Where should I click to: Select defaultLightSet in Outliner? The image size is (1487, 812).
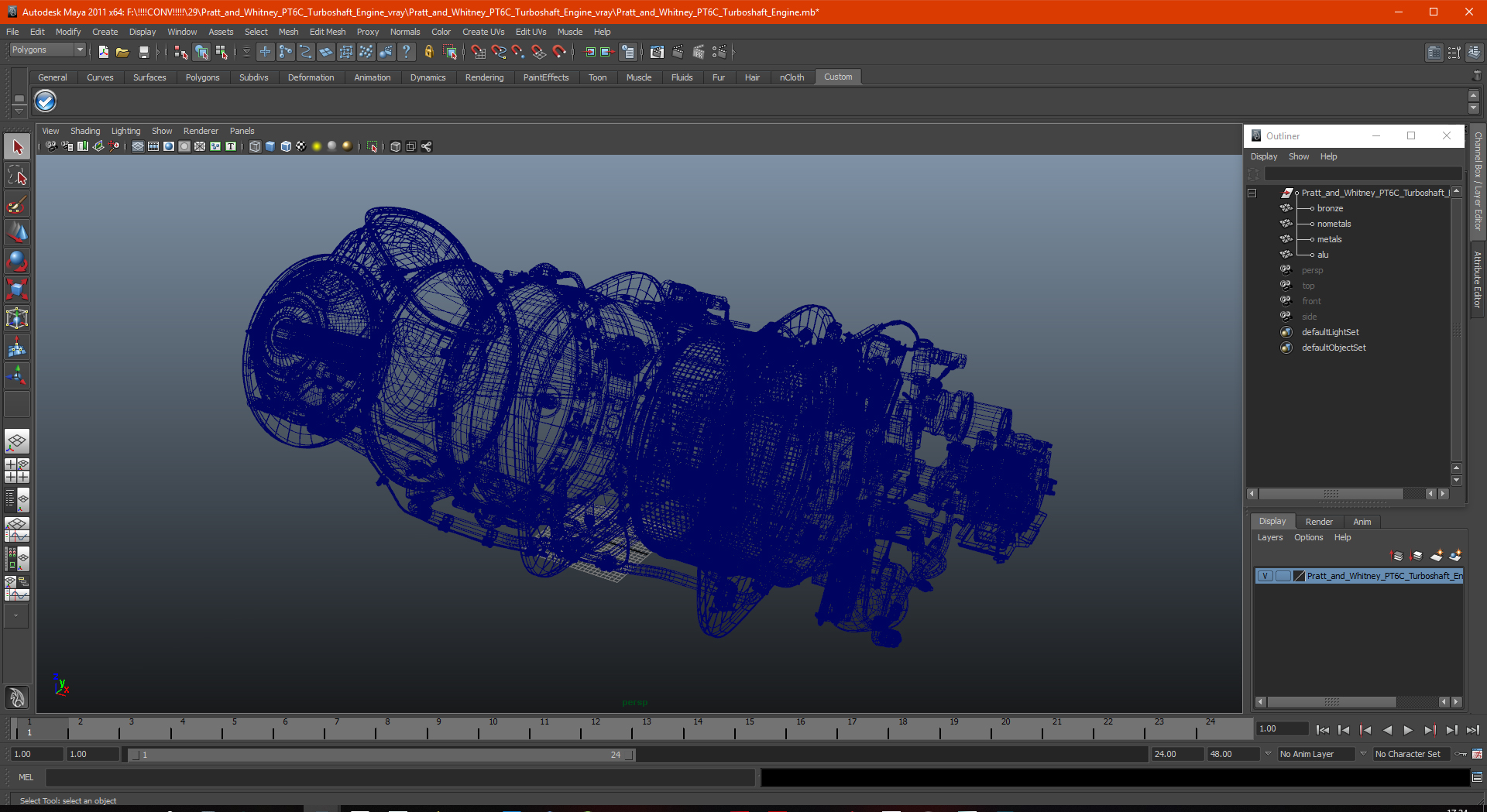(1330, 332)
